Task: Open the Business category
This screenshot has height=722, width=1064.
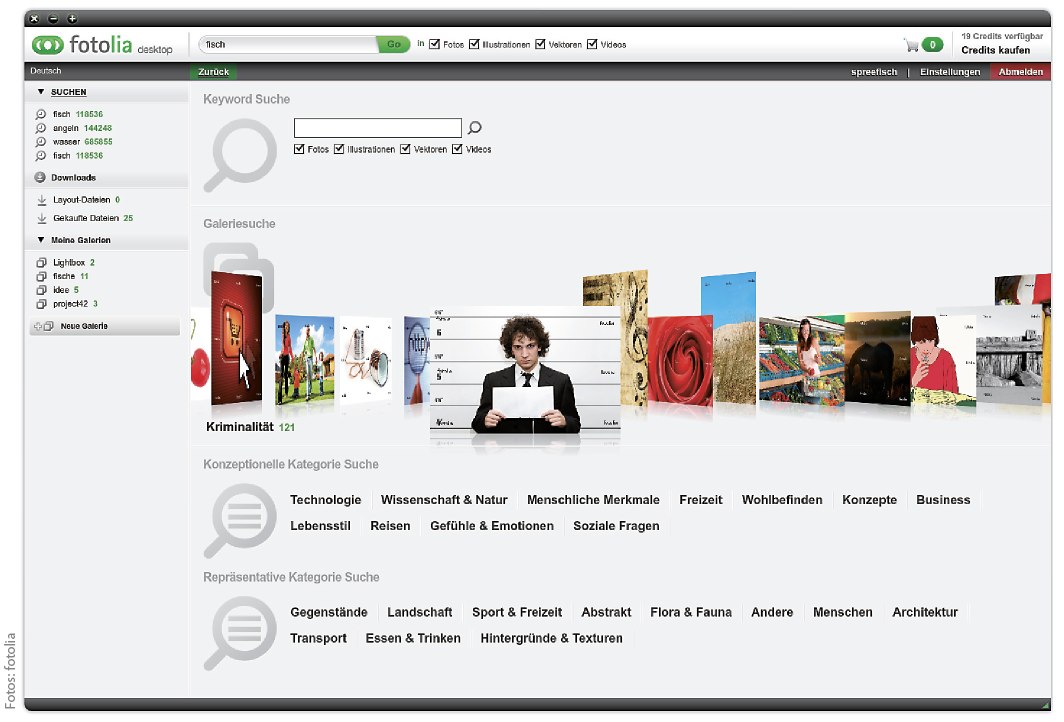Action: (943, 500)
